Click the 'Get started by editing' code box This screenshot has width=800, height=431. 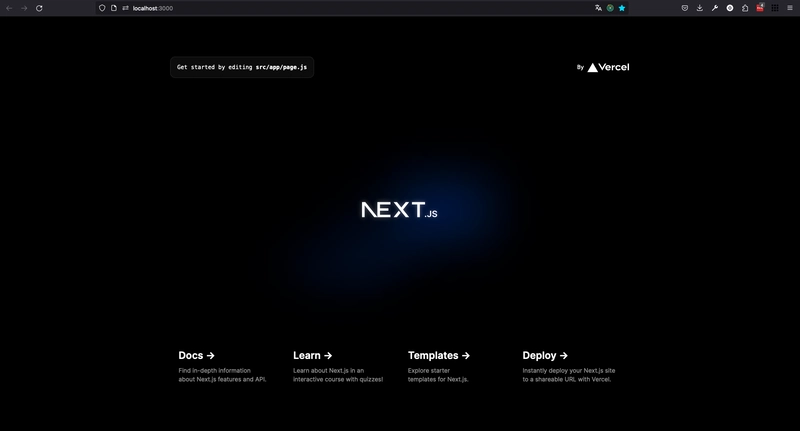[242, 67]
